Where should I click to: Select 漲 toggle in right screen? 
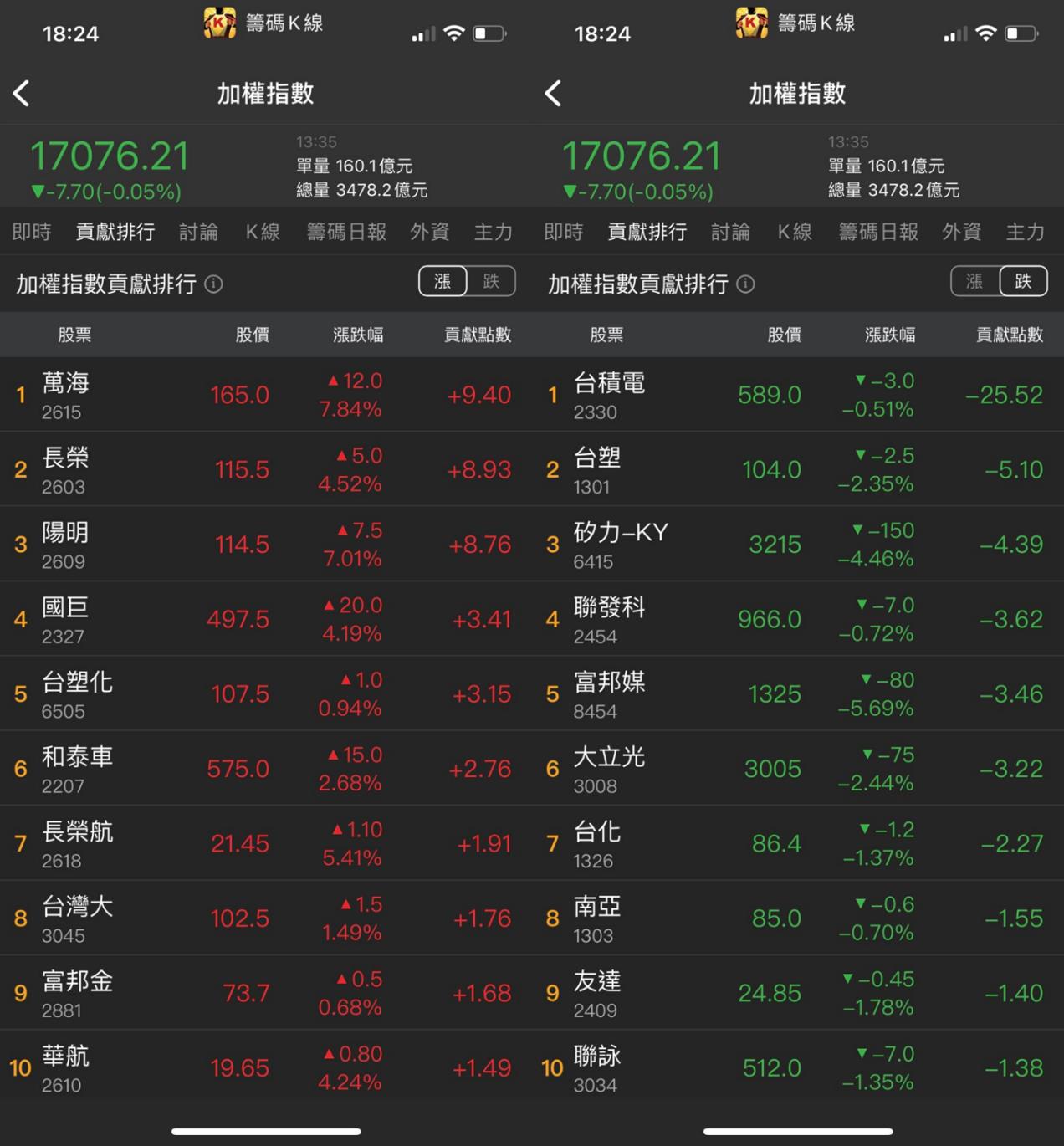[x=974, y=281]
